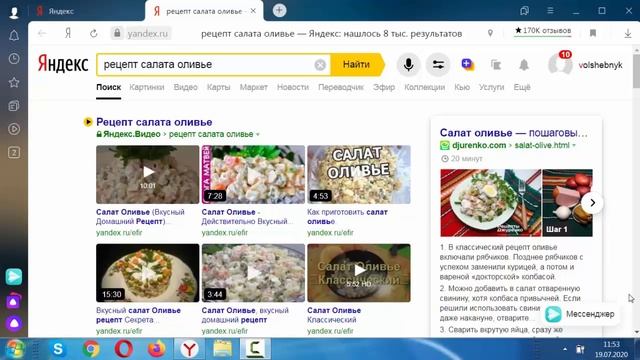Open the tab counter icon showing 2

click(x=14, y=153)
